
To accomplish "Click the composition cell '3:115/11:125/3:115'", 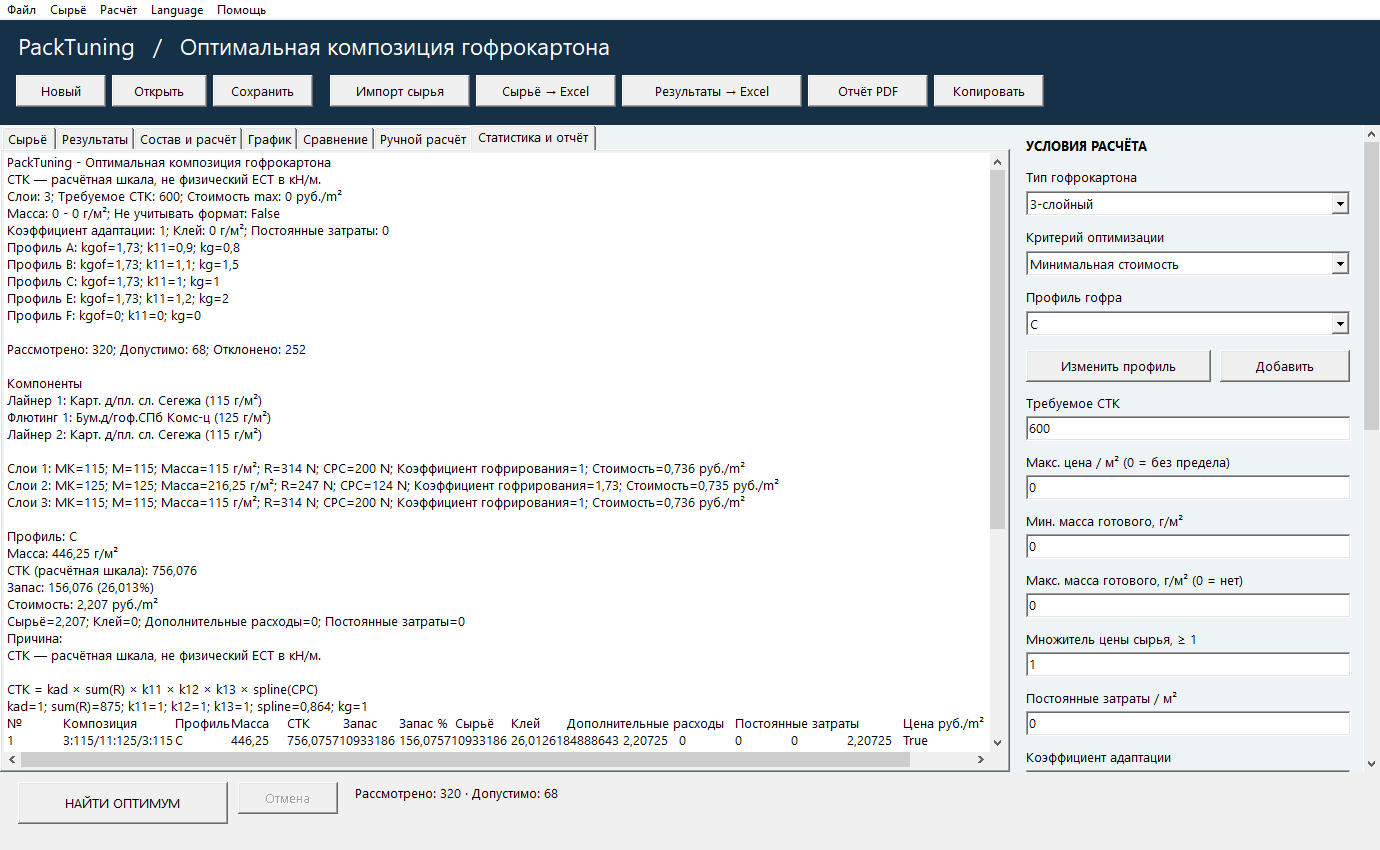I will 118,741.
